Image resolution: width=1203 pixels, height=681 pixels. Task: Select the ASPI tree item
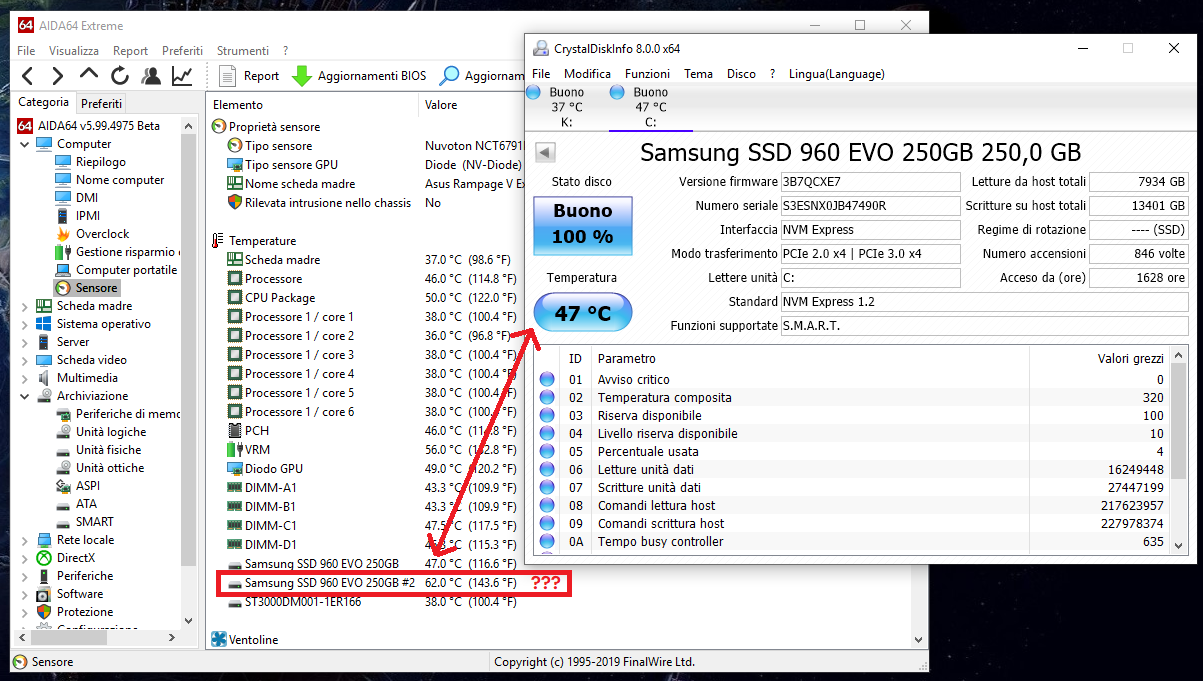coord(88,486)
